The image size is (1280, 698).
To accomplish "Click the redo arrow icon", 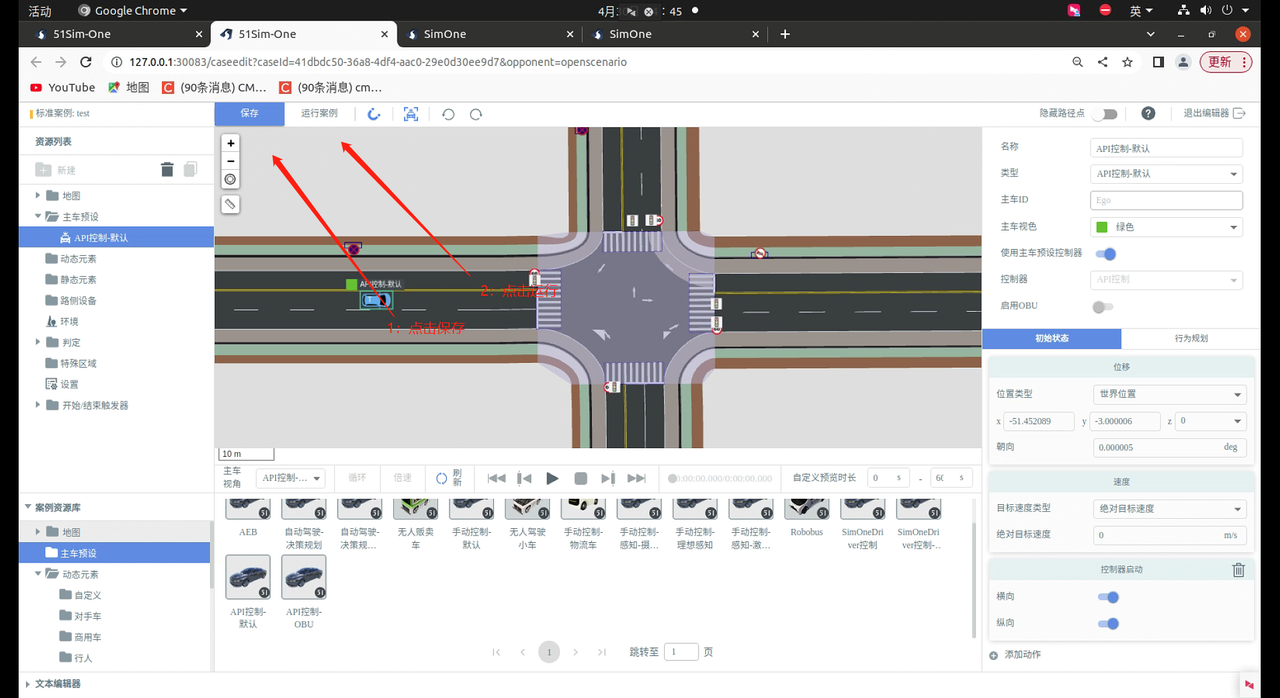I will pyautogui.click(x=476, y=114).
